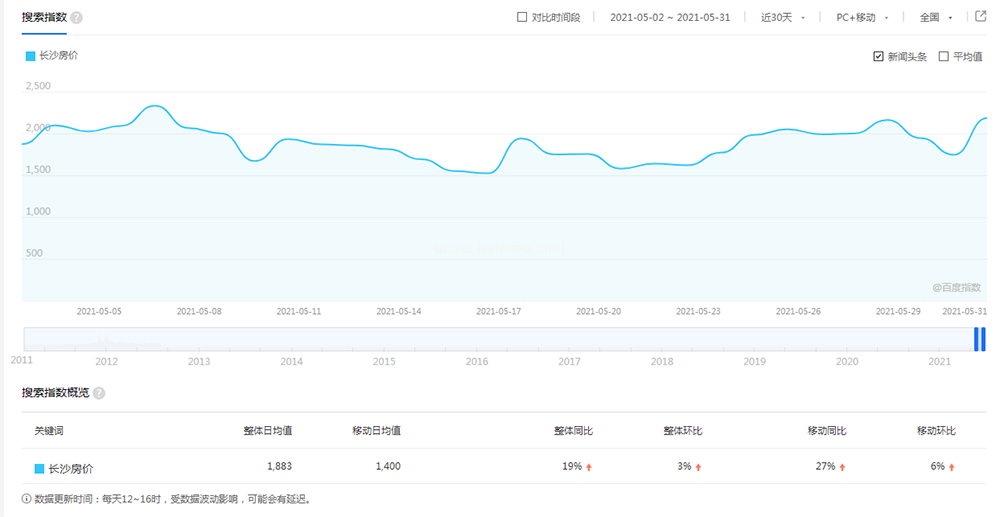Click the blue timeline range slider handle
The width and height of the screenshot is (1000, 517).
click(980, 339)
